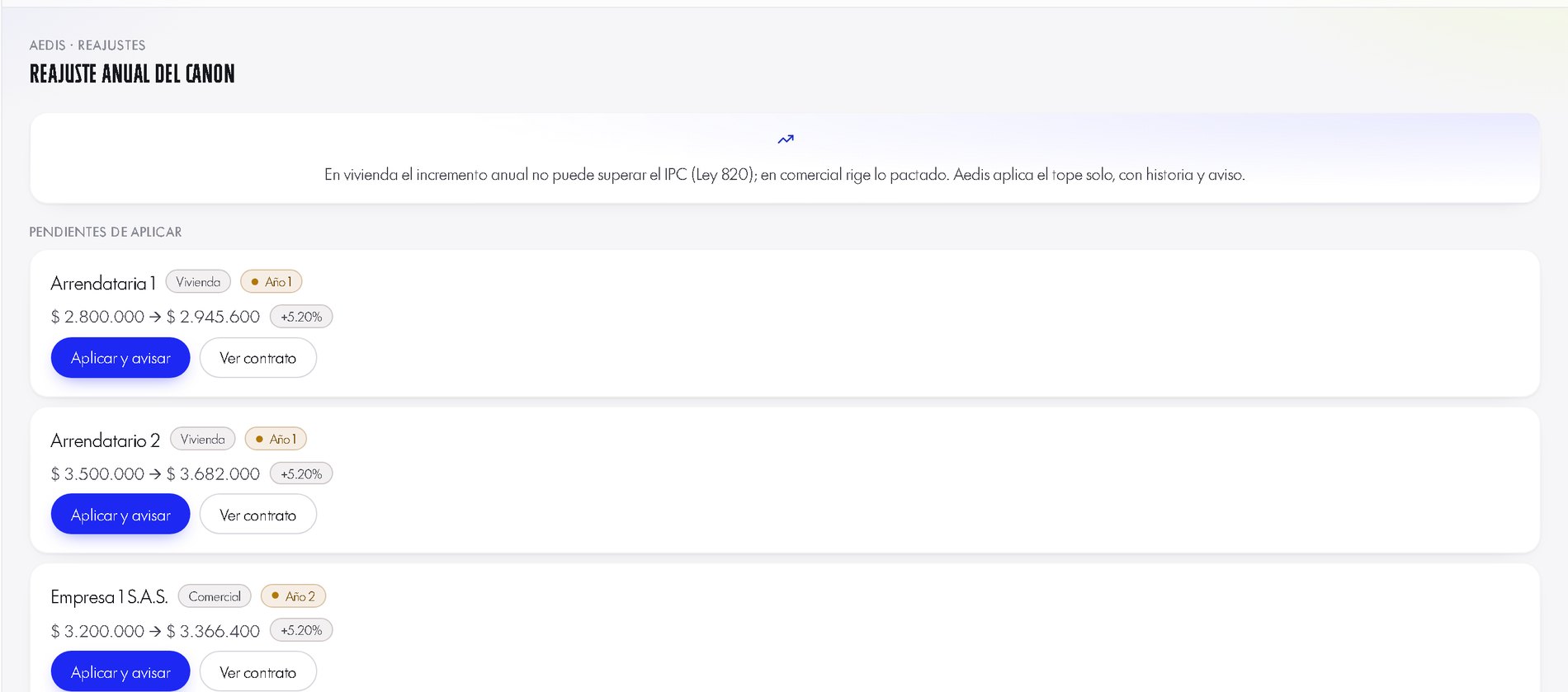Open Ver contrato for Empresa 1 S.A.S.
1568x692 pixels.
[x=257, y=672]
